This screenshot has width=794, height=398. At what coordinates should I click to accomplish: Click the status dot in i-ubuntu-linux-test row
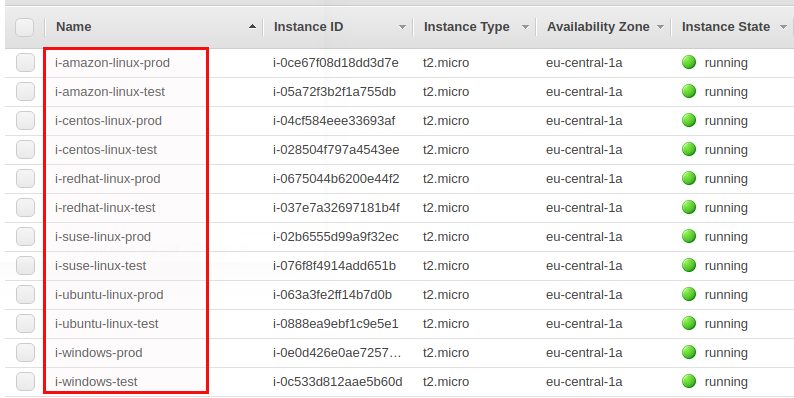[x=689, y=323]
